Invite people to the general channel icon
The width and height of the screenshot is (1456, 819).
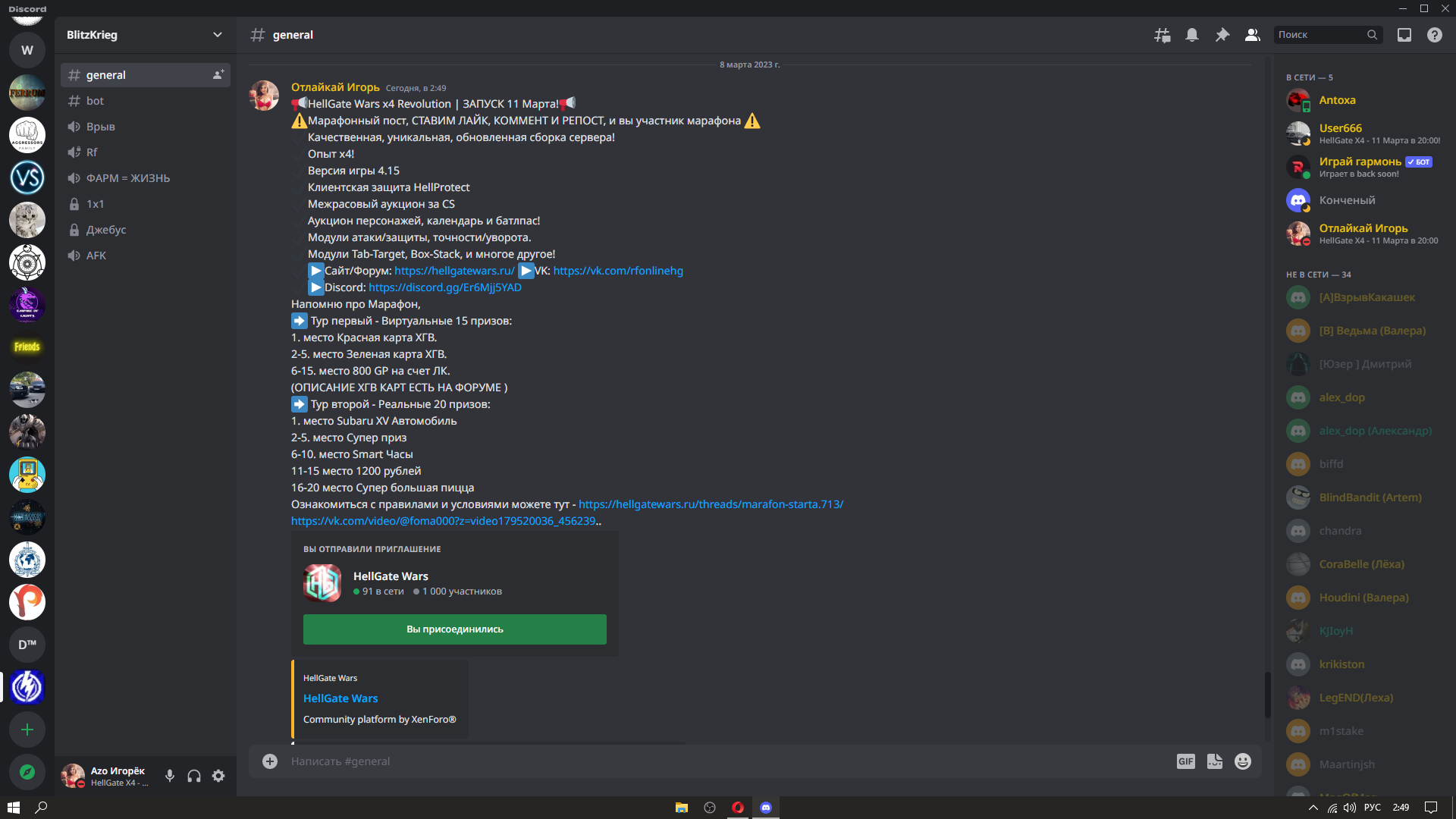coord(218,75)
